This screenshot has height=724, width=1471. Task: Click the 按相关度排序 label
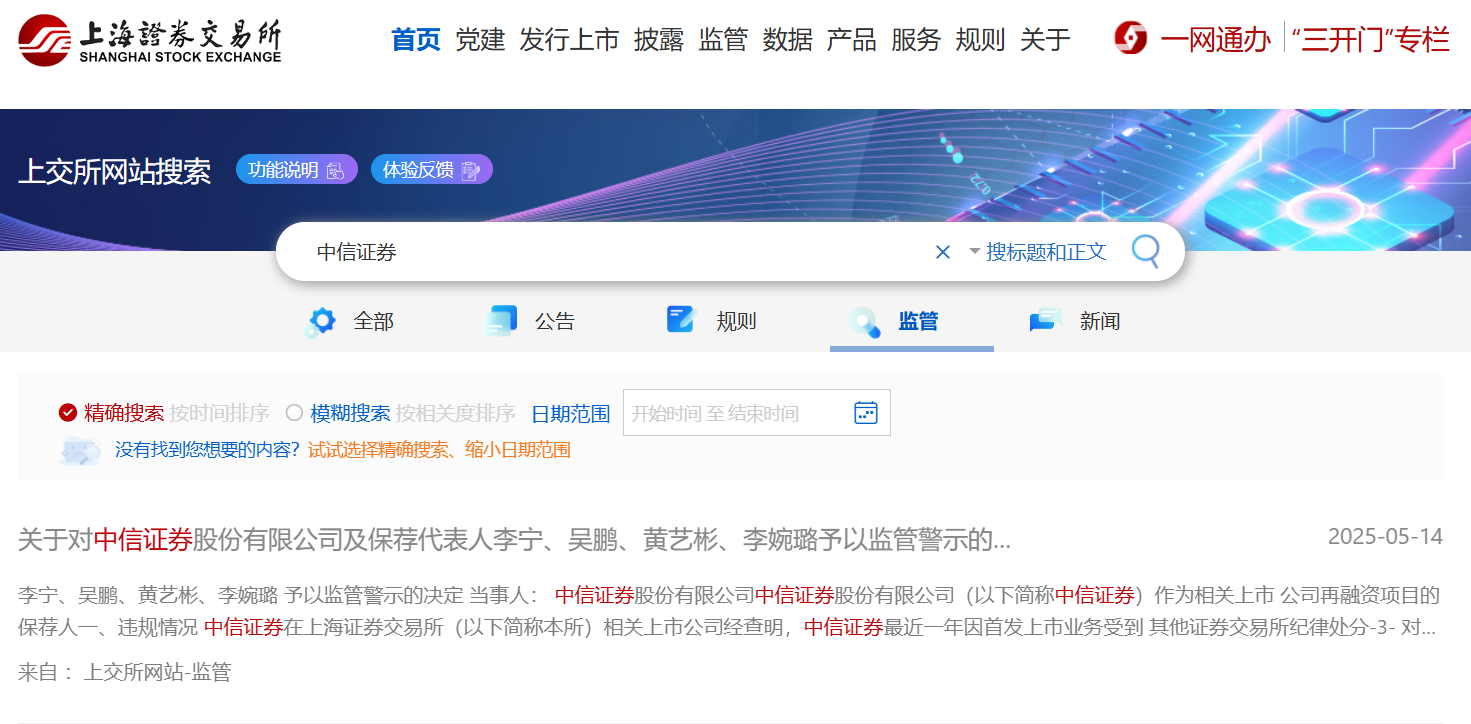(x=455, y=413)
